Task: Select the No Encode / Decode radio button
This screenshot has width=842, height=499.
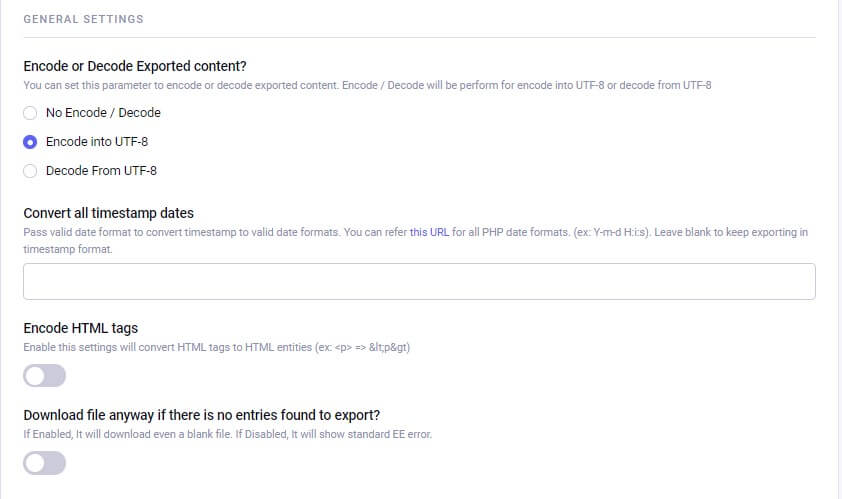Action: 30,113
